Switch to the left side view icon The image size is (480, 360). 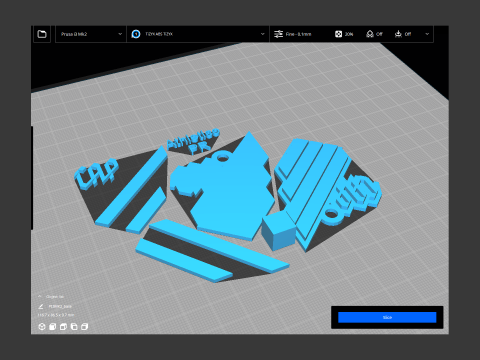(x=74, y=327)
